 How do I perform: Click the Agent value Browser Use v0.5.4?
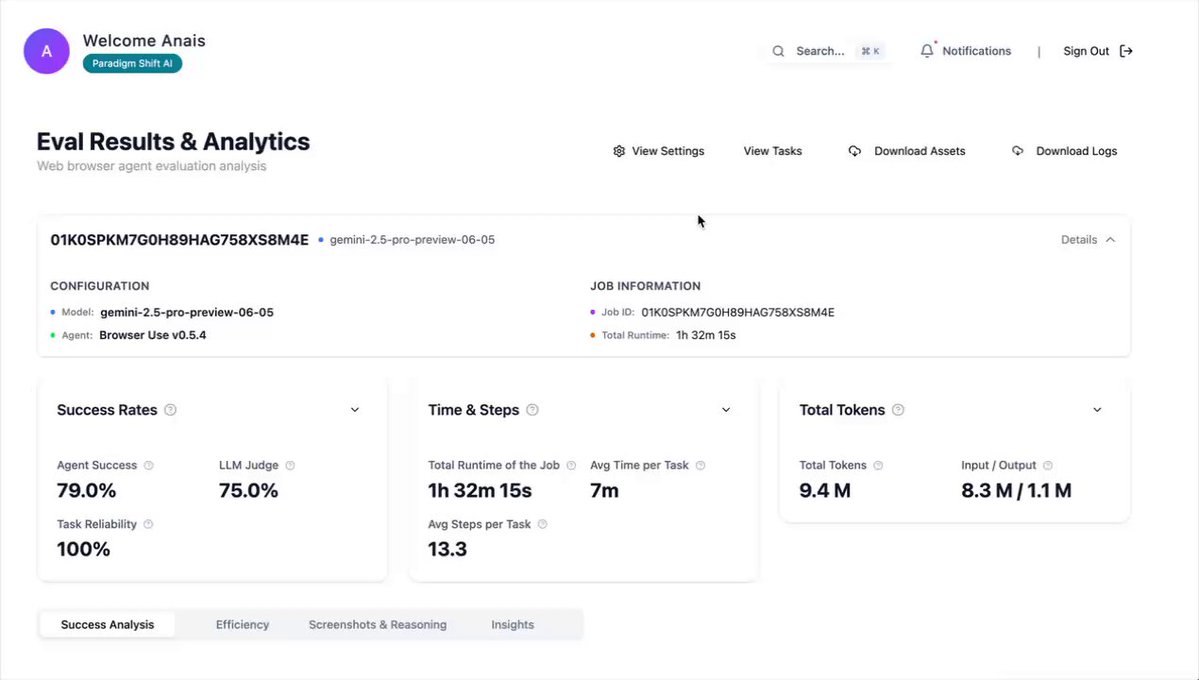153,335
